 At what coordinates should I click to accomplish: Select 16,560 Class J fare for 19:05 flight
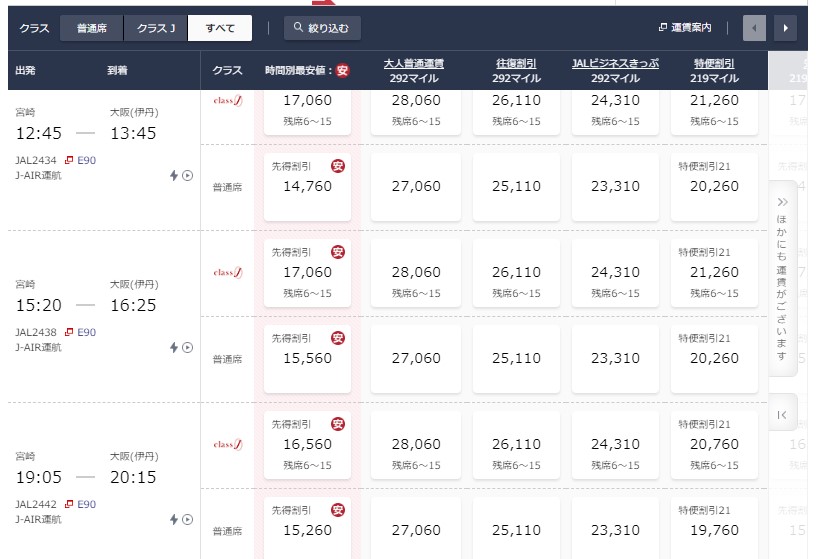(307, 445)
